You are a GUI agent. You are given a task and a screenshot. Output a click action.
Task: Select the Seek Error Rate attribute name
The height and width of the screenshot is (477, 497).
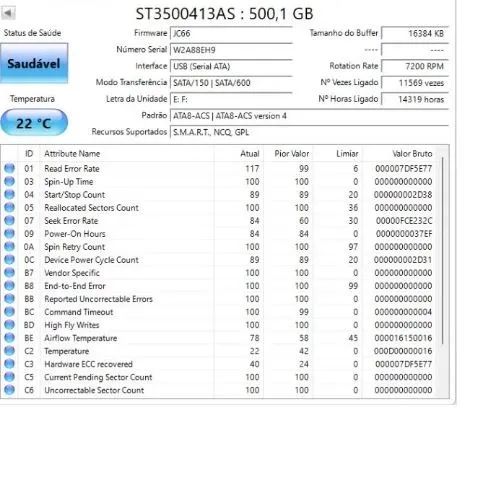(71, 221)
